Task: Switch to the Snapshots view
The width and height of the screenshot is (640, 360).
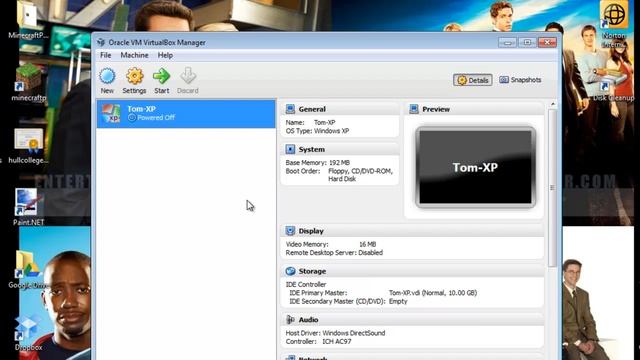Action: (x=520, y=80)
